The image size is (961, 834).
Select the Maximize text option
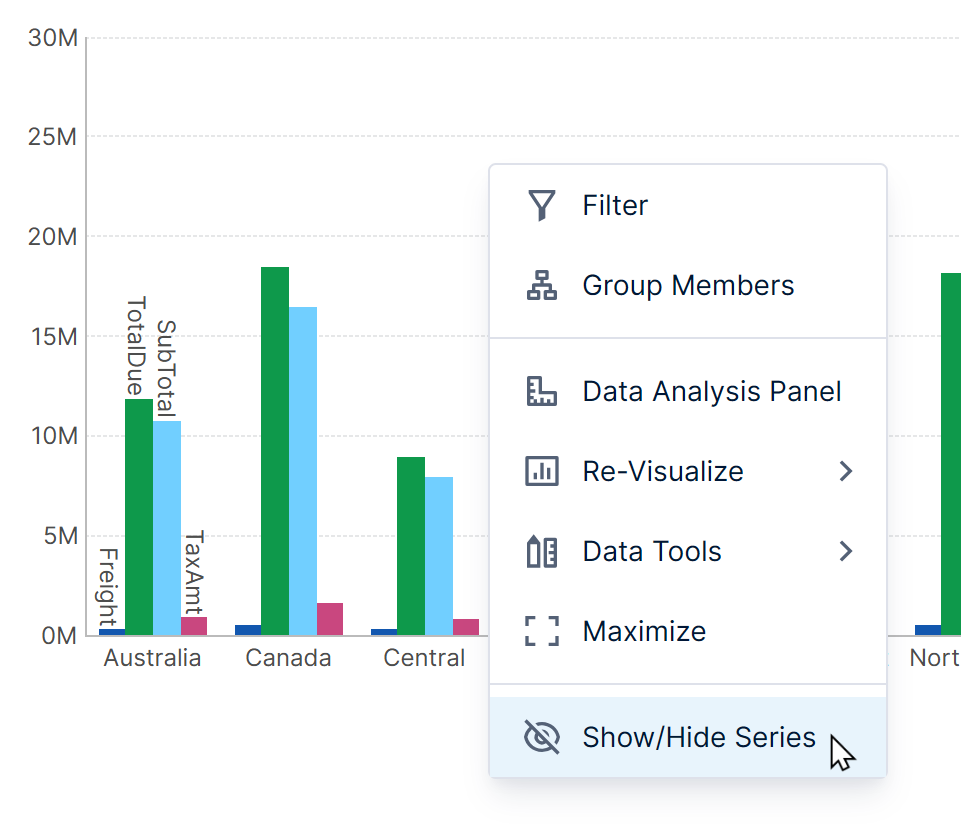tap(644, 632)
